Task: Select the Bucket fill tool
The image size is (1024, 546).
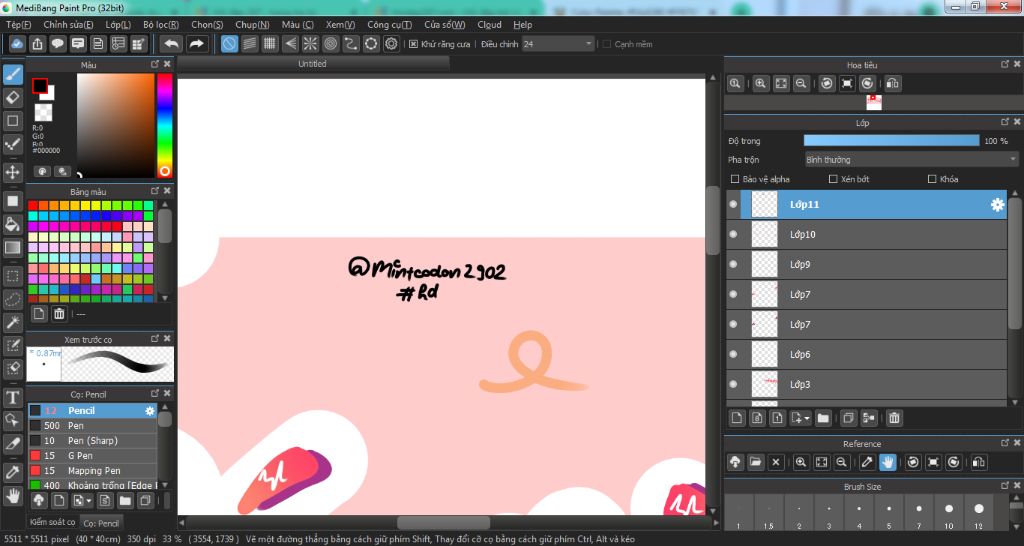Action: click(12, 224)
